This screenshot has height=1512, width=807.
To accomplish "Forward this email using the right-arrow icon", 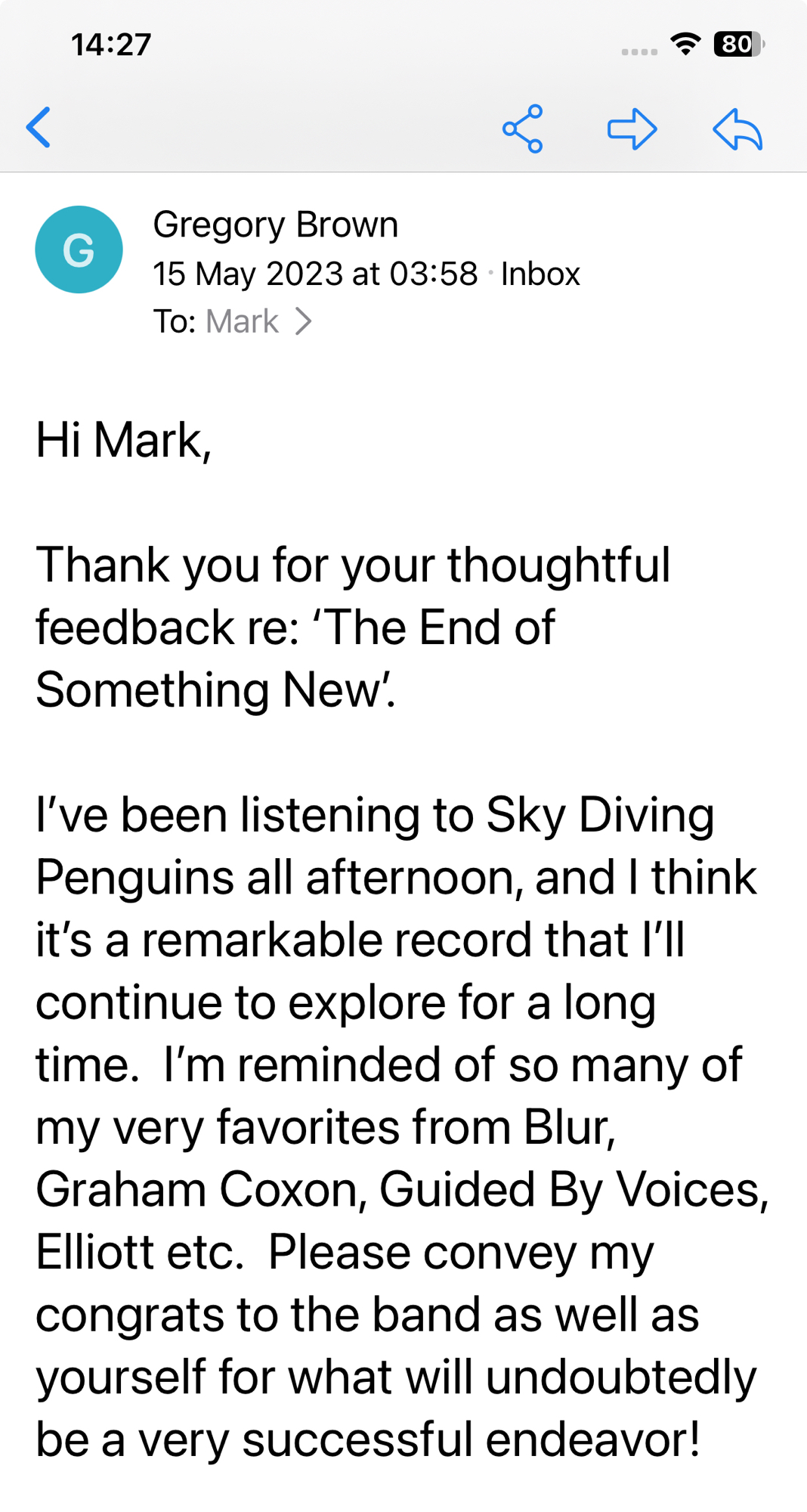I will coord(632,129).
